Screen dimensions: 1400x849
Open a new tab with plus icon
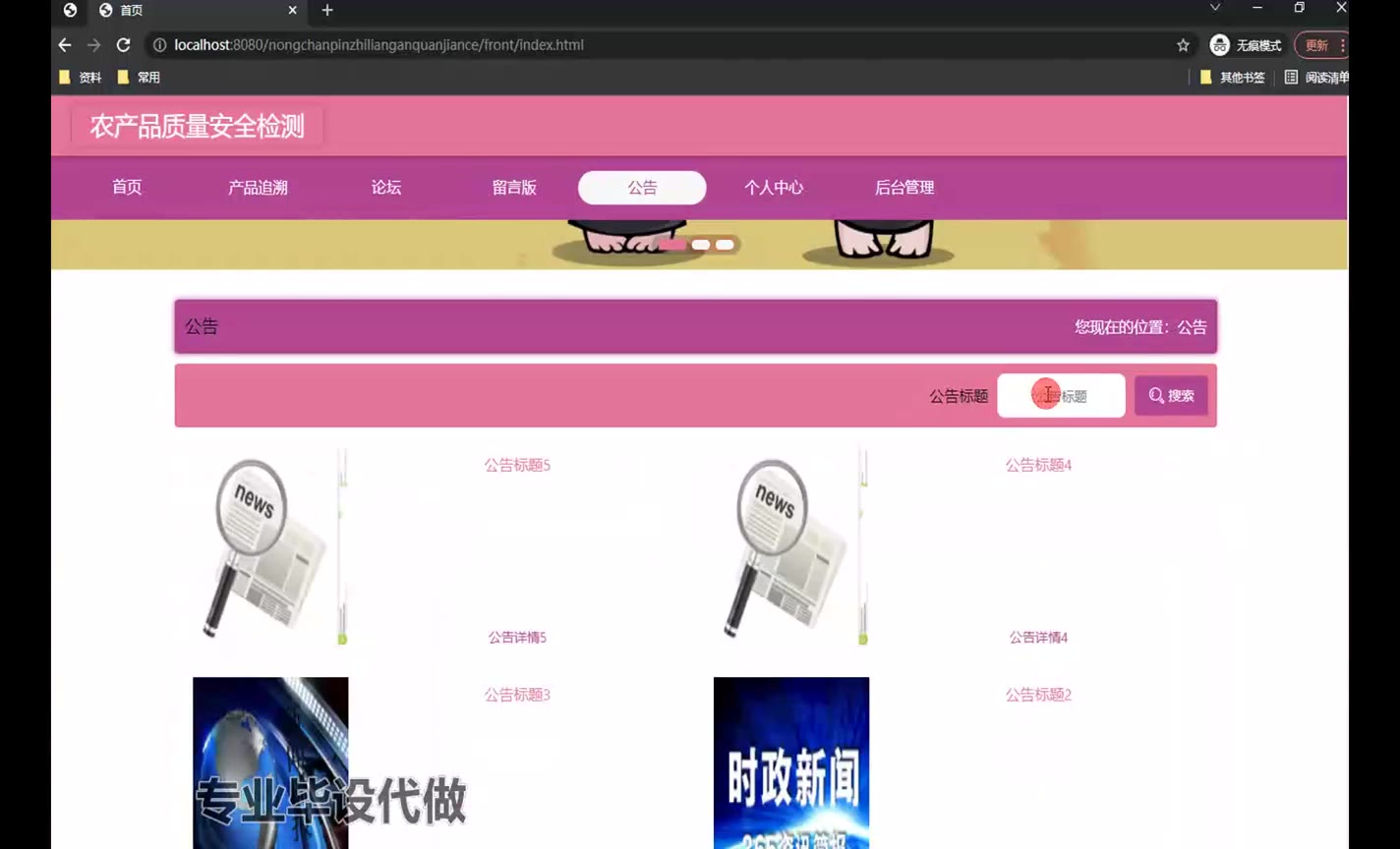pos(327,10)
